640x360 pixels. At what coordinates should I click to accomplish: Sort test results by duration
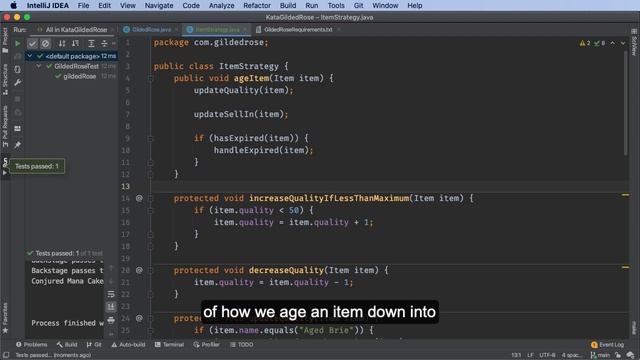75,43
